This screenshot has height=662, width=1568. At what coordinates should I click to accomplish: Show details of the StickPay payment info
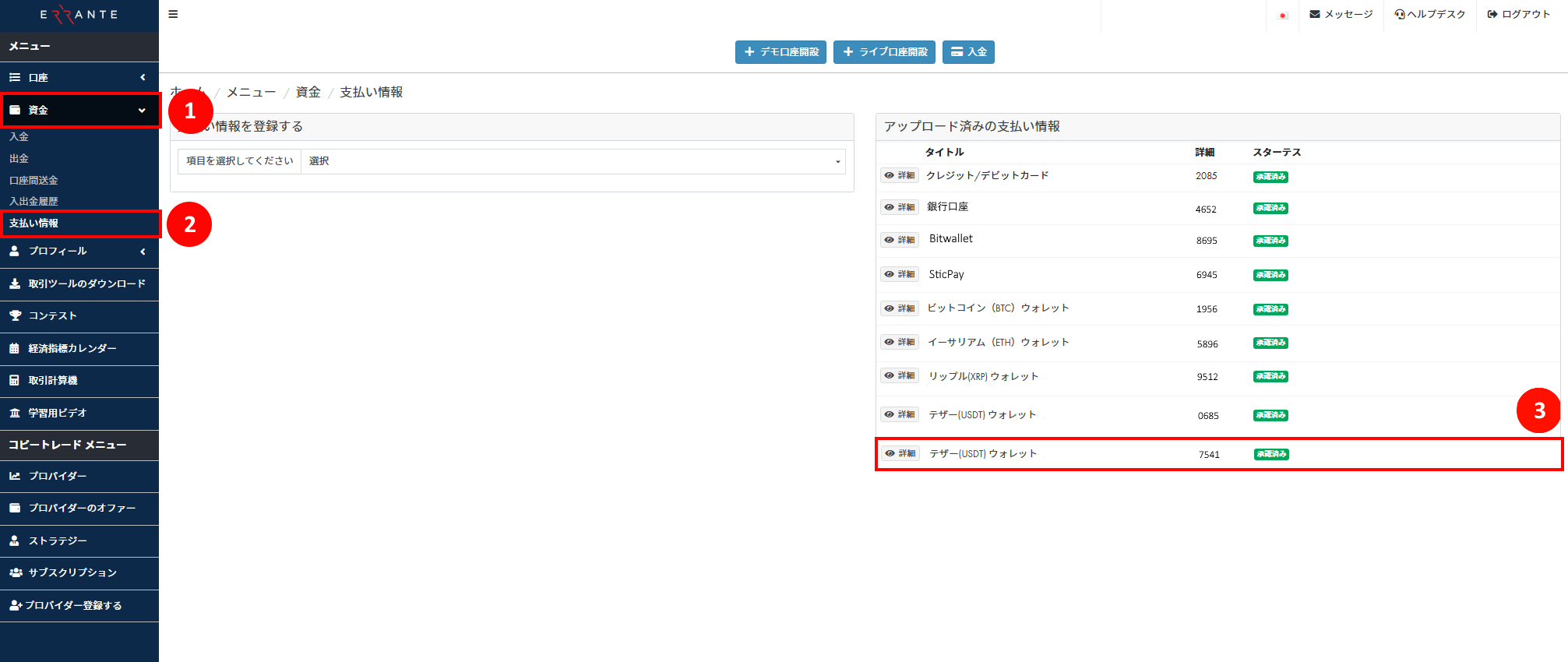pyautogui.click(x=899, y=274)
